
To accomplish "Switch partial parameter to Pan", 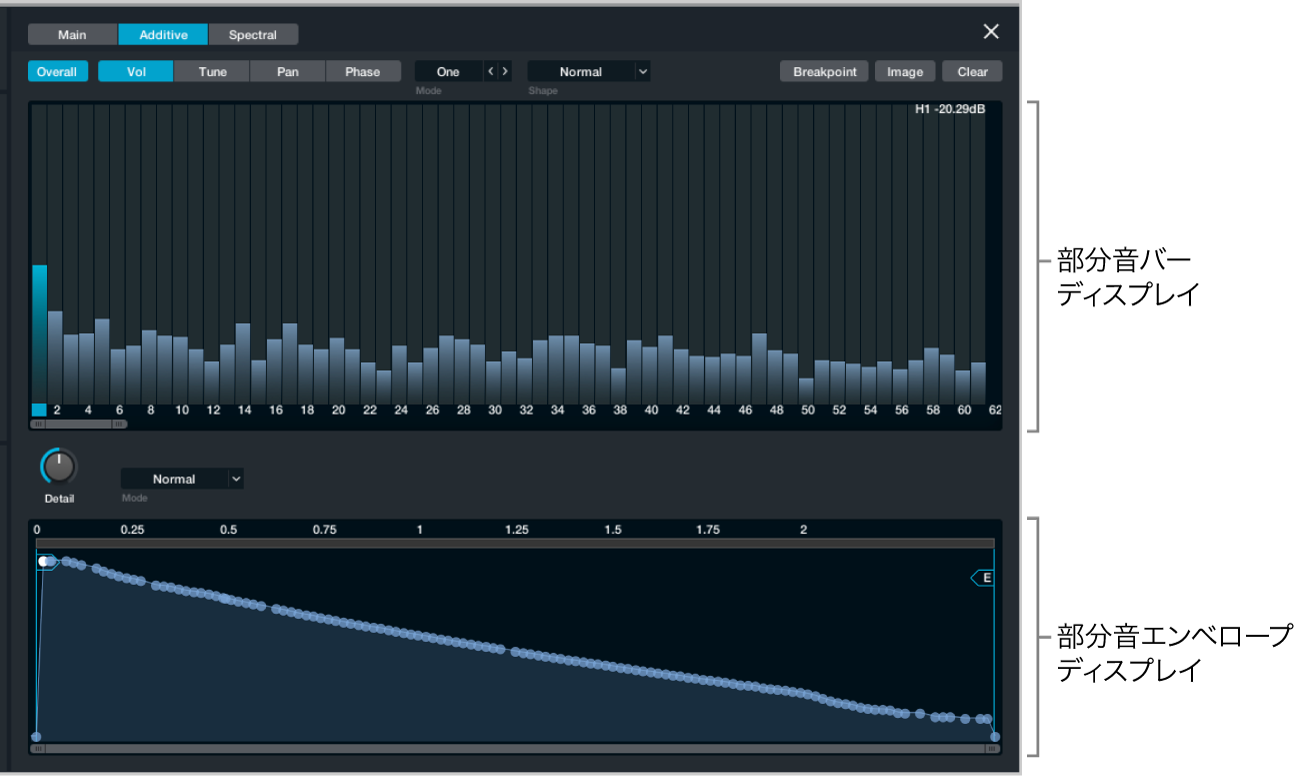I will pyautogui.click(x=288, y=72).
